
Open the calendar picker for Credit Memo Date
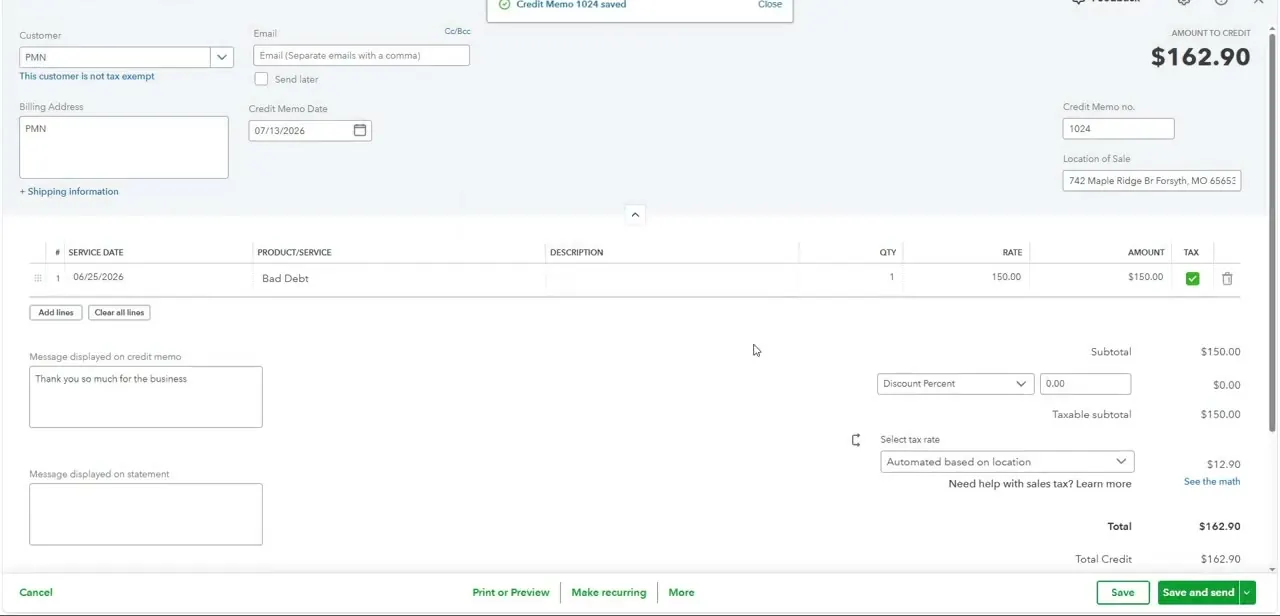pos(360,130)
